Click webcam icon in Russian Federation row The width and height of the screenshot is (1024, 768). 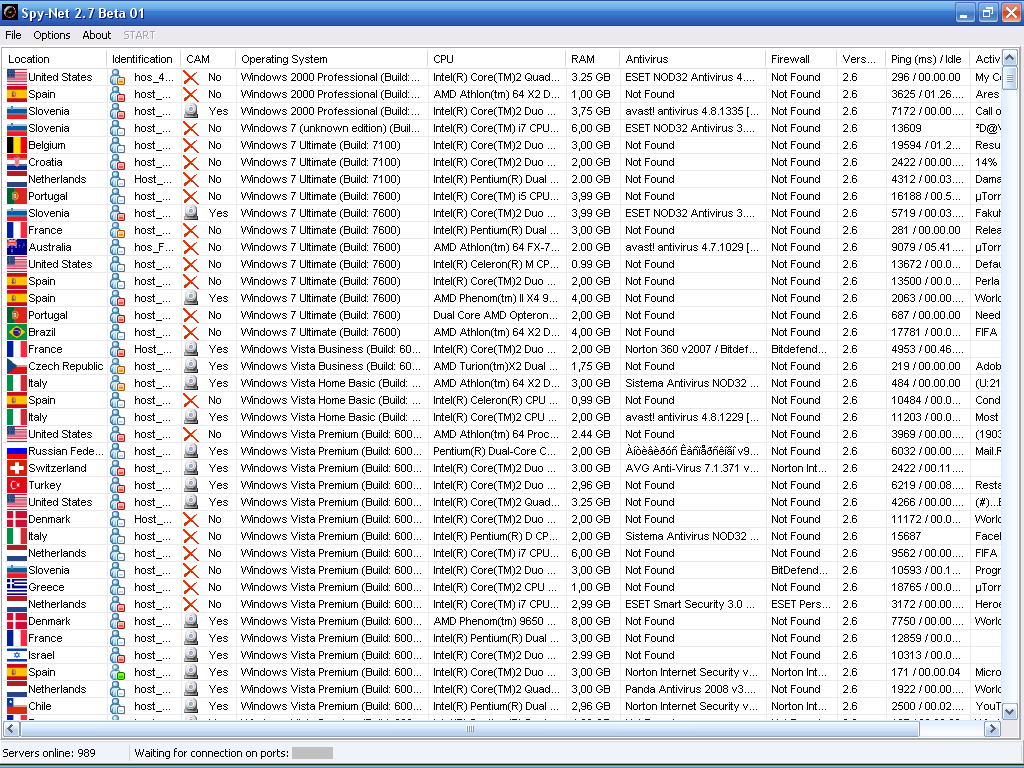click(x=191, y=451)
